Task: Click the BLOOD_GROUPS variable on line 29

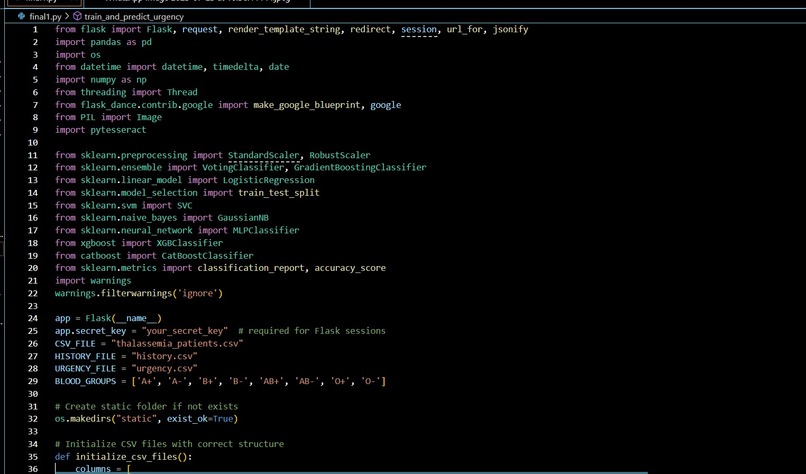Action: pos(85,381)
